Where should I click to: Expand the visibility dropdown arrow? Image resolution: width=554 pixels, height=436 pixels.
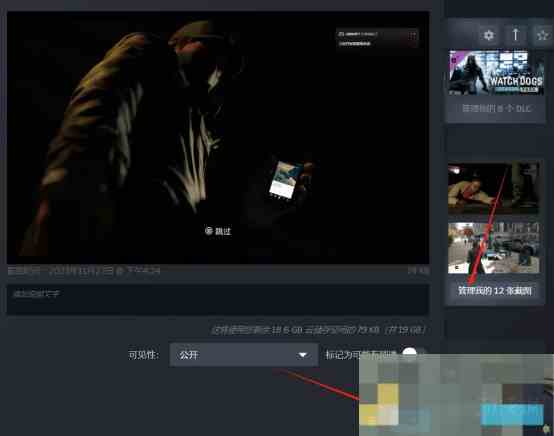pyautogui.click(x=302, y=355)
